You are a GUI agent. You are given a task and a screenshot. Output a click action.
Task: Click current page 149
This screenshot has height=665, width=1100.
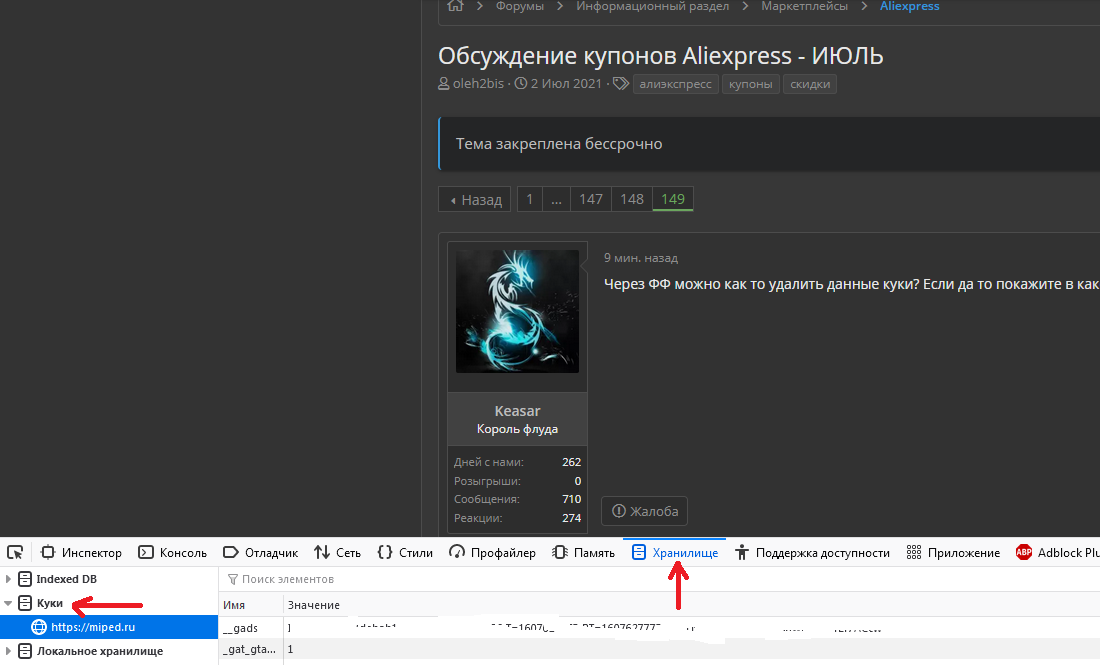click(673, 199)
